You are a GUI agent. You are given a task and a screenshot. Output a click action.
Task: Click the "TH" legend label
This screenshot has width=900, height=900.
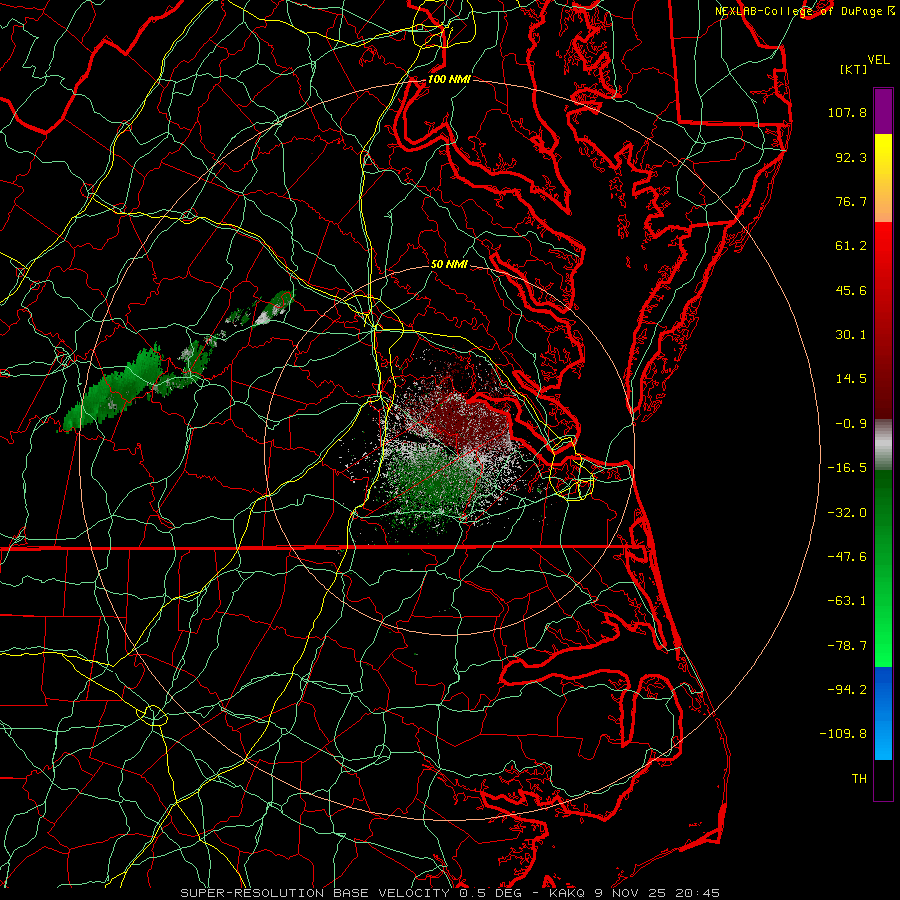coord(859,779)
